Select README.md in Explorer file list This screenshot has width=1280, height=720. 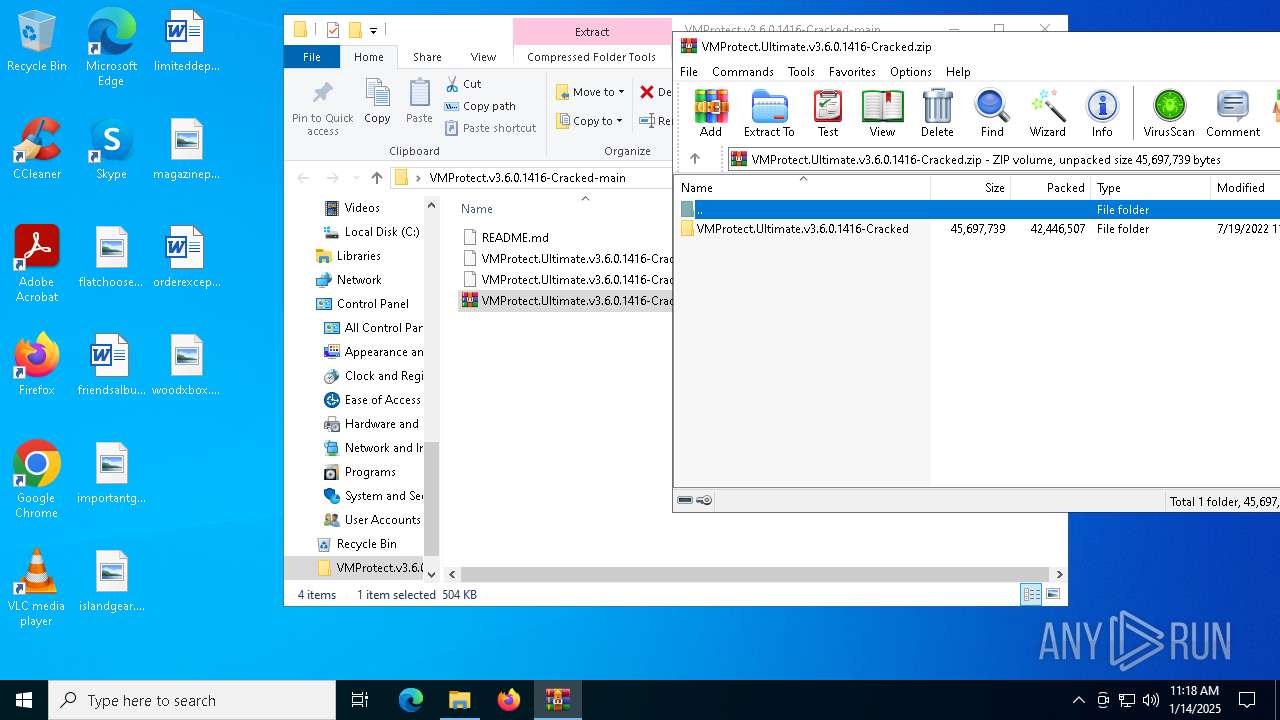pos(515,238)
